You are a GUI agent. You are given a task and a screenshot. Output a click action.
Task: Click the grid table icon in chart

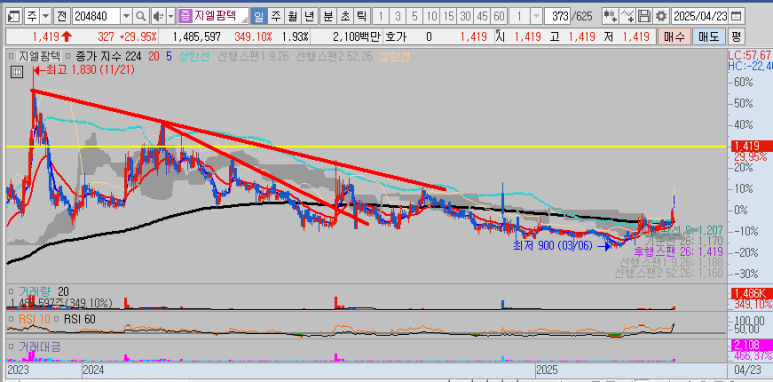point(16,72)
